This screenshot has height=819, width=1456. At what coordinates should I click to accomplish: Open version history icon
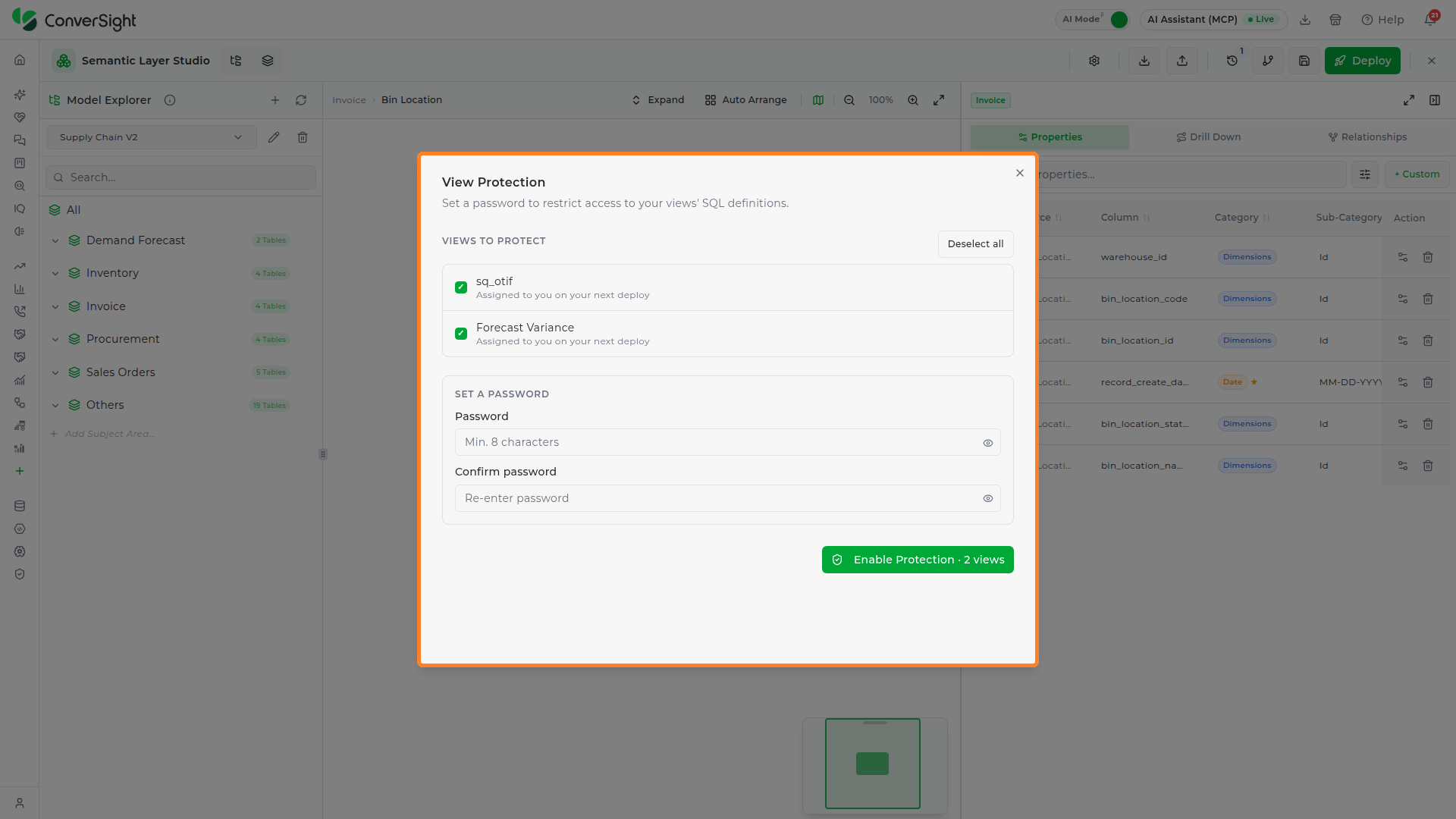pyautogui.click(x=1232, y=61)
